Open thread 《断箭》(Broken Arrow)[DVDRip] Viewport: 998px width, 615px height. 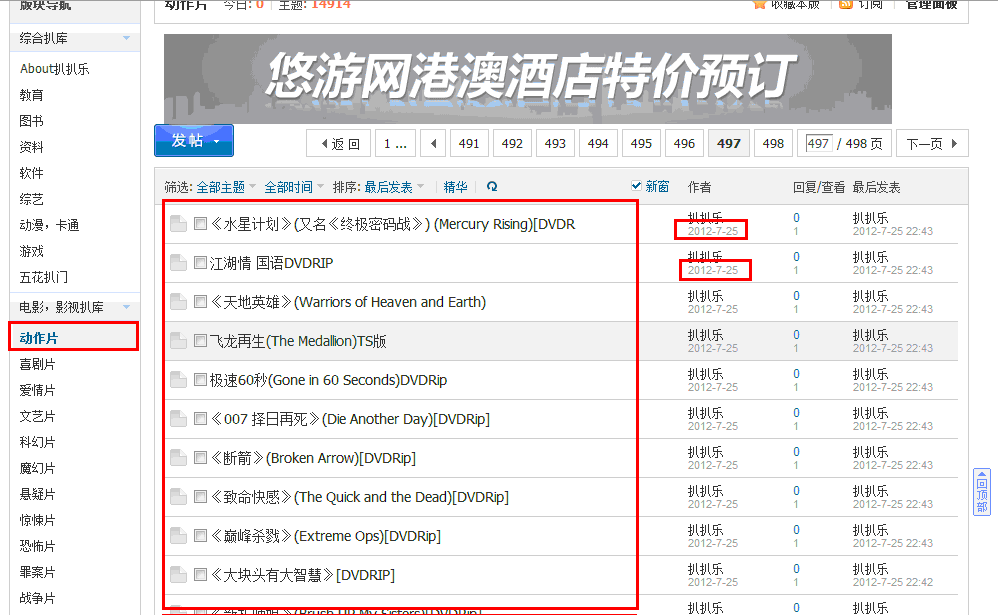[313, 458]
